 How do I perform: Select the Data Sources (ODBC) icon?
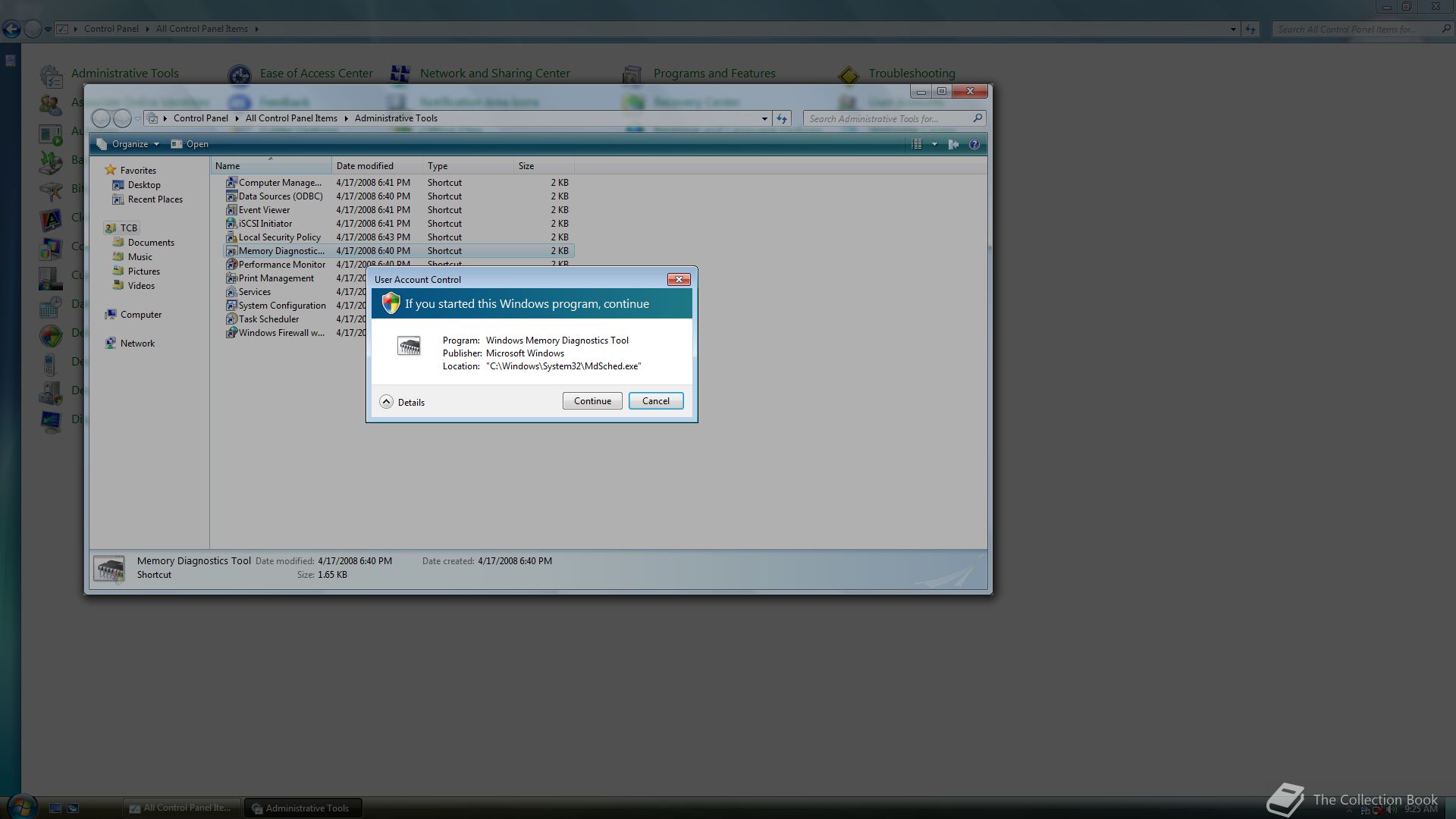tap(231, 196)
